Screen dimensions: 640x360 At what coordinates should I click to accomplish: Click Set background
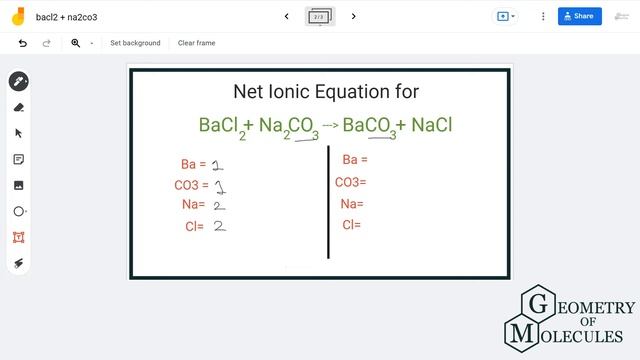(x=135, y=43)
